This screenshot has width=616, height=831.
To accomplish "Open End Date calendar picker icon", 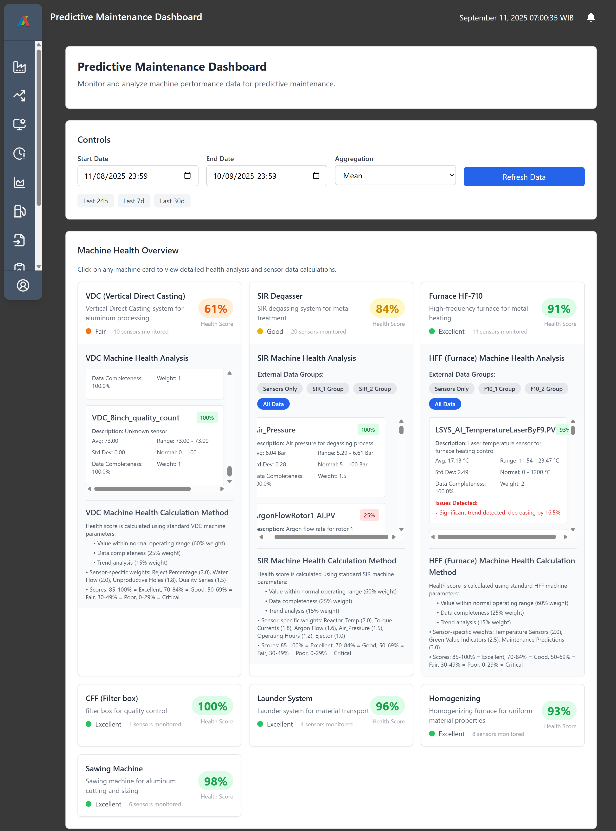I will point(316,176).
